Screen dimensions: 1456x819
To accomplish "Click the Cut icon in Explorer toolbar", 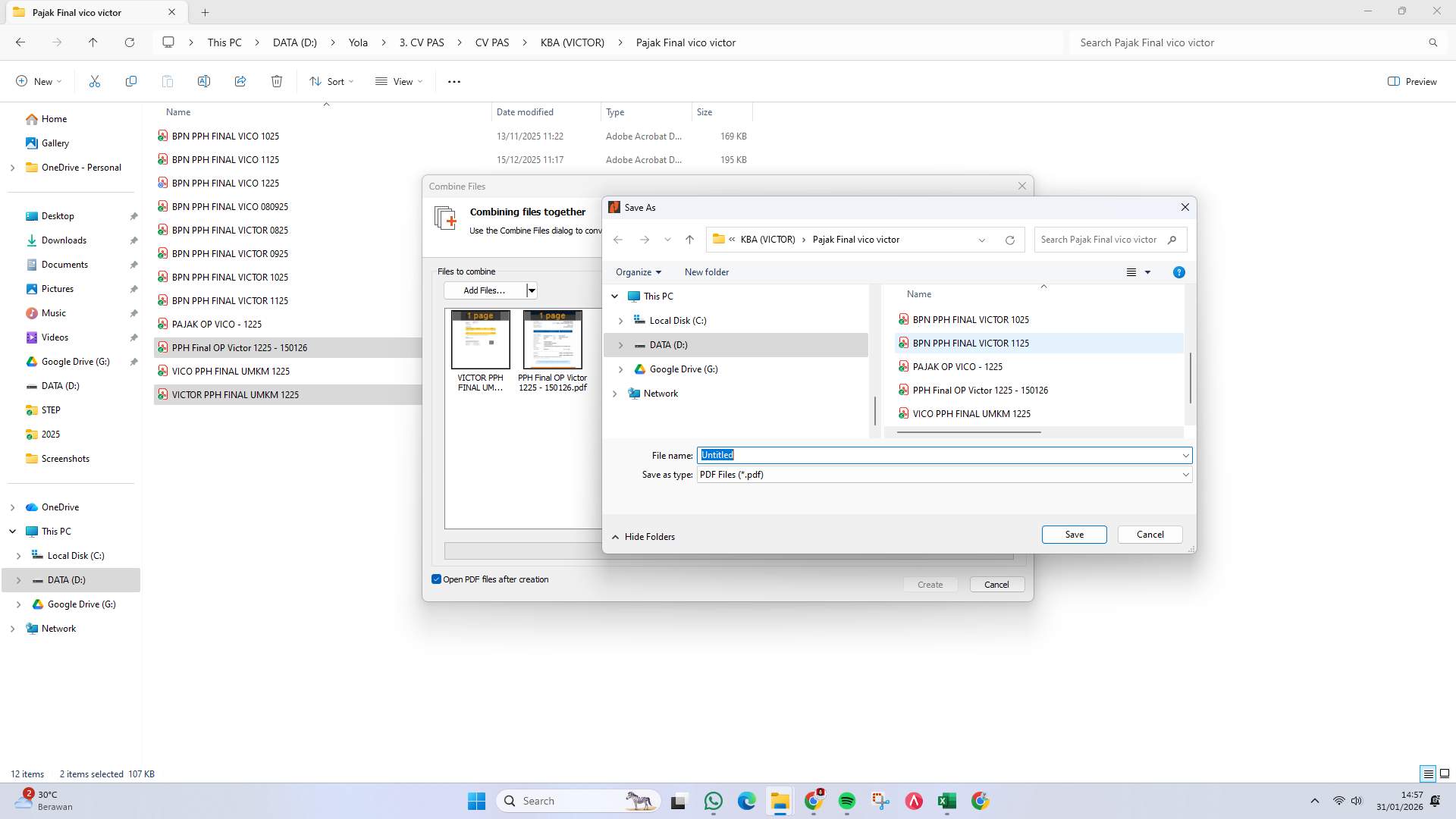I will (x=94, y=81).
